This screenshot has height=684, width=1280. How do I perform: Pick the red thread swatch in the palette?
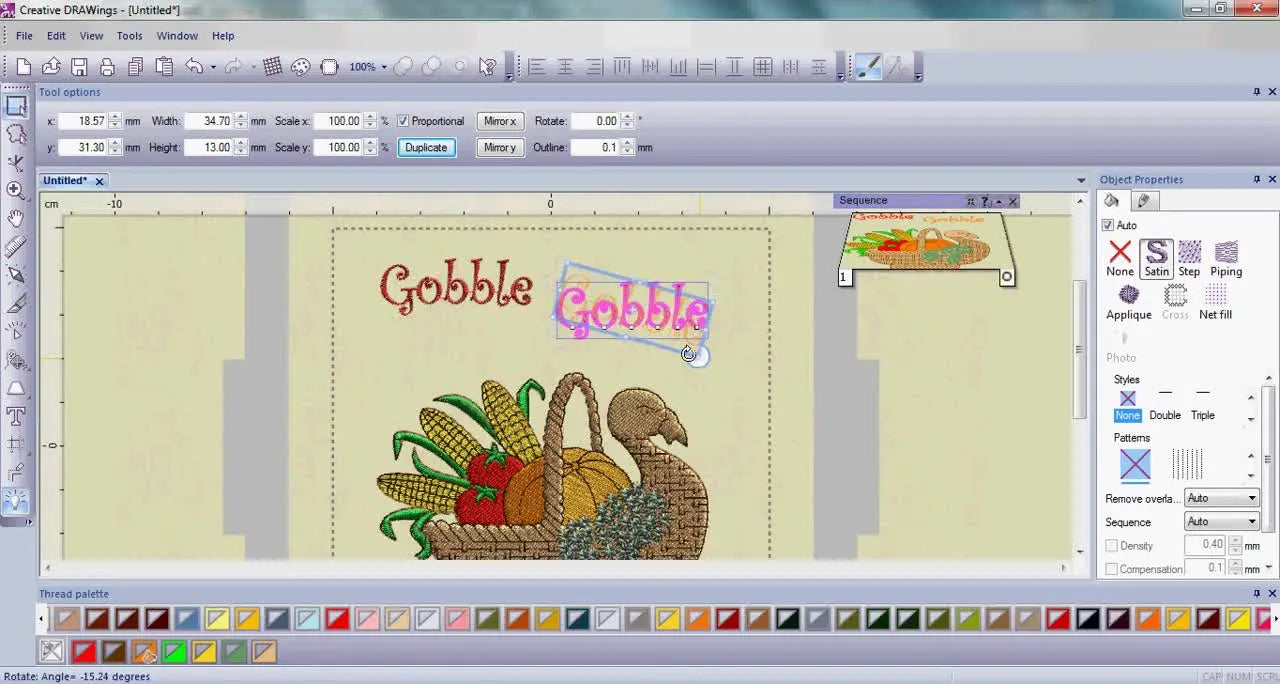(x=338, y=619)
